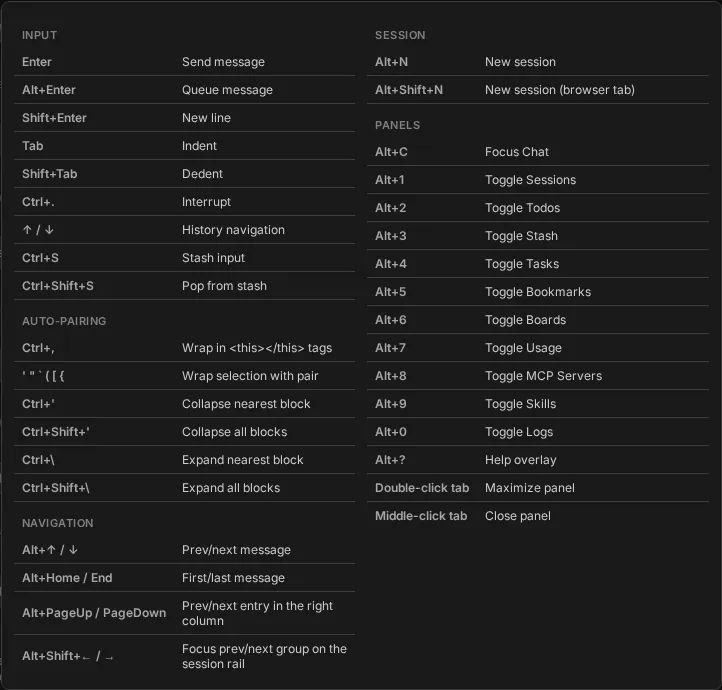Click the 'Indent' description text
The height and width of the screenshot is (690, 722).
tap(199, 146)
